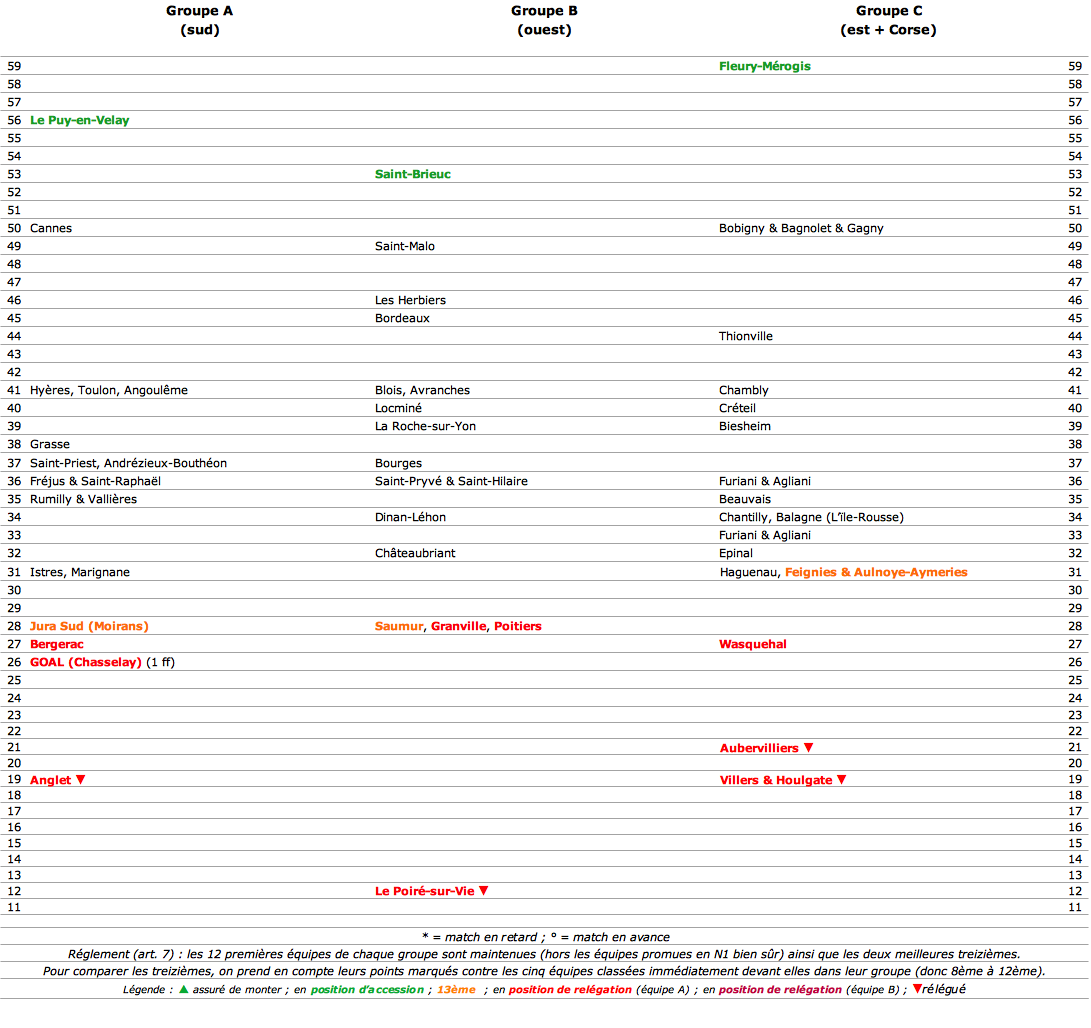Click Beauvais at 35 points
1091x1028 pixels.
(x=744, y=499)
